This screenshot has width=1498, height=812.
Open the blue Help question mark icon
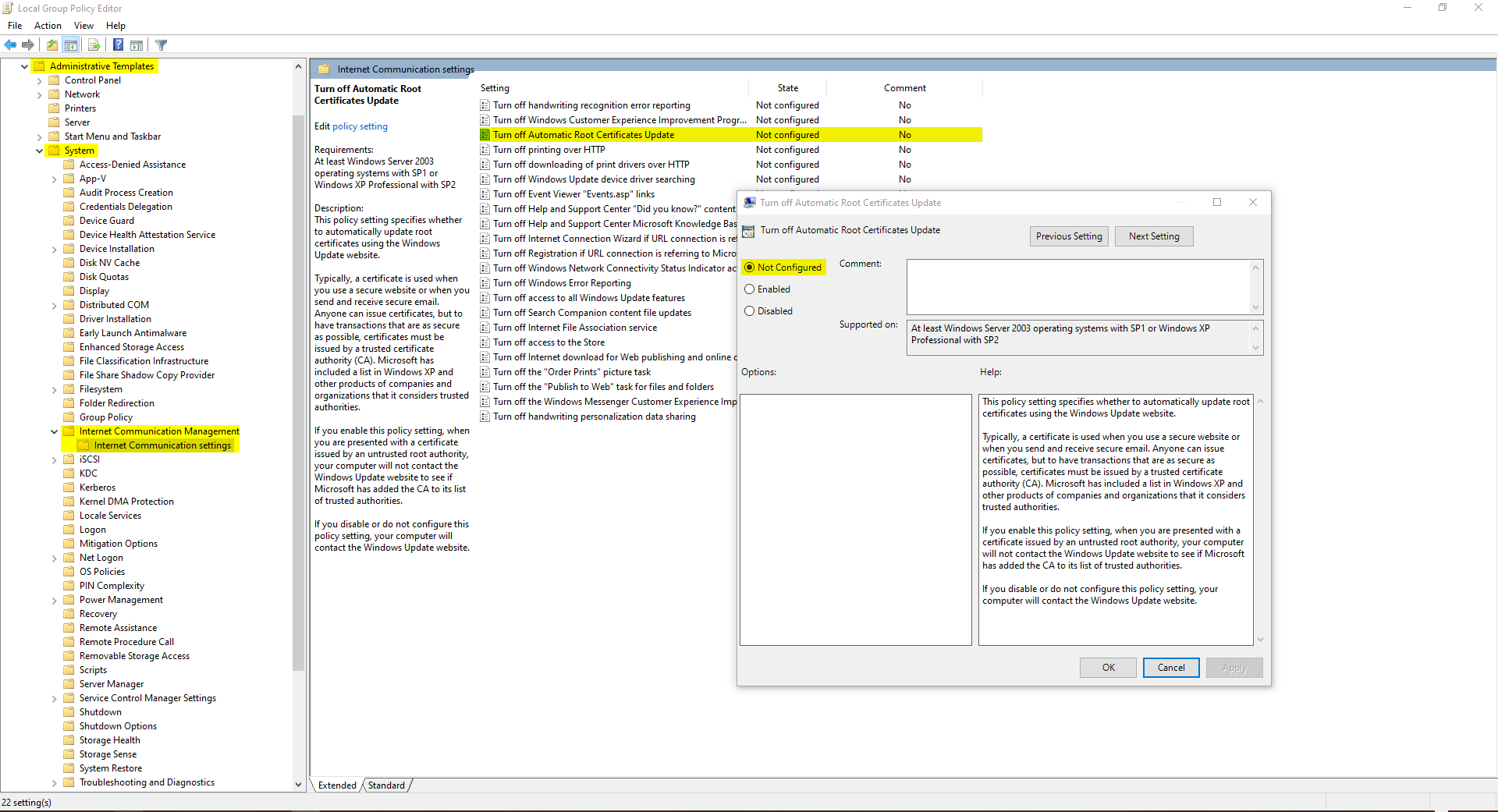pos(118,45)
